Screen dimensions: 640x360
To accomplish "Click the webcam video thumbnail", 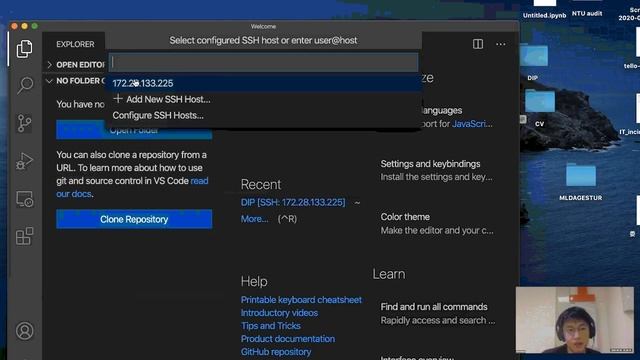I will pos(575,320).
